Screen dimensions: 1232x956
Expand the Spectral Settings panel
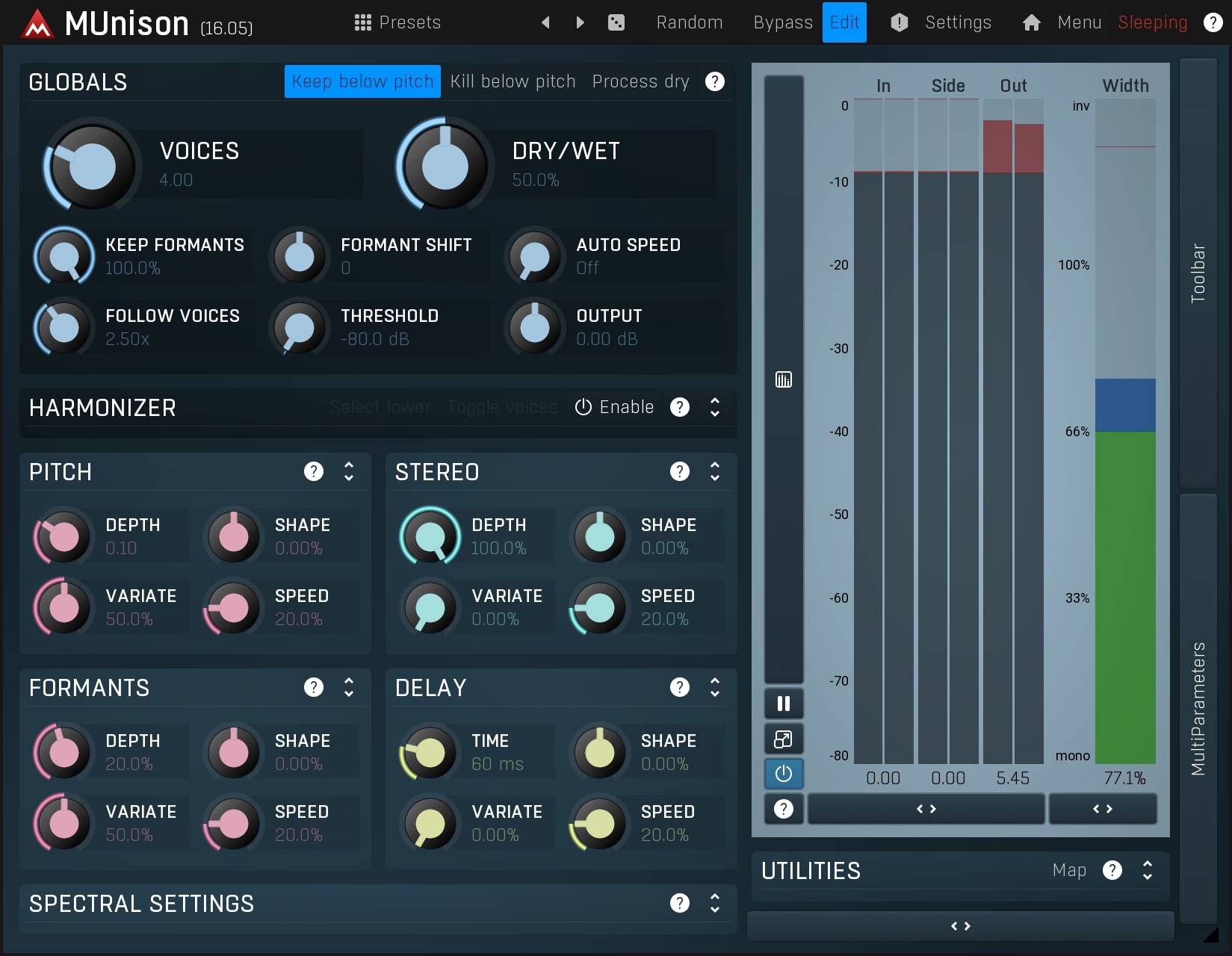[x=715, y=903]
